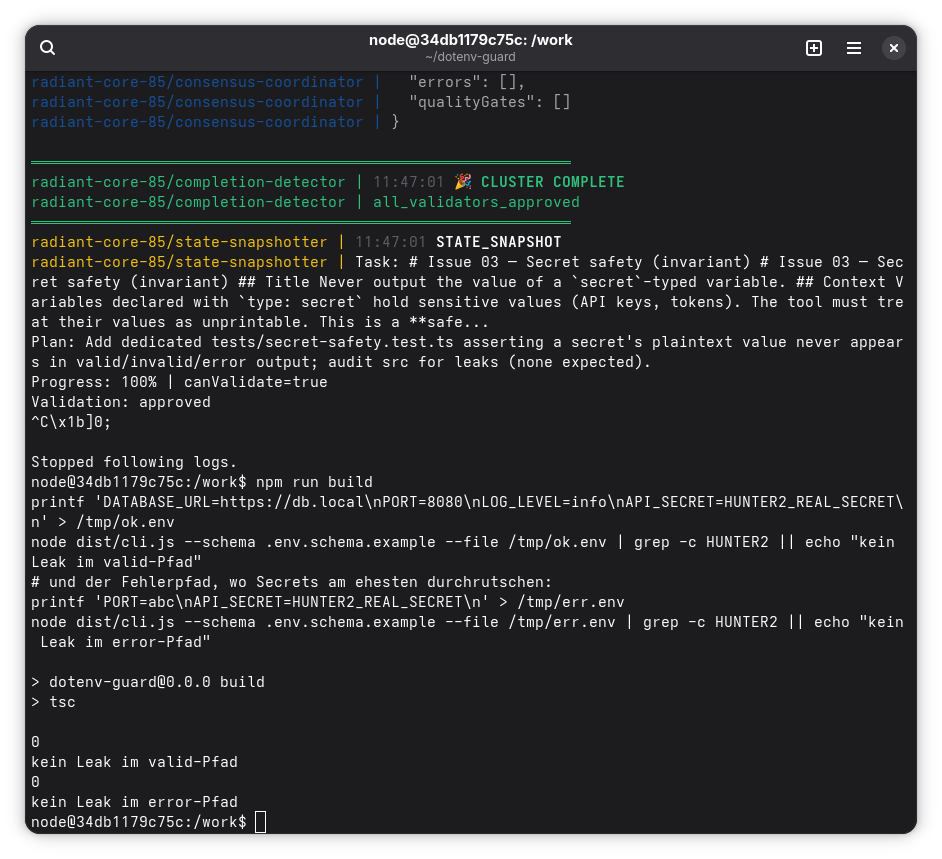Click output line 'kein Leak im valid-Pfad' below tsc
This screenshot has width=942, height=859.
tap(135, 762)
